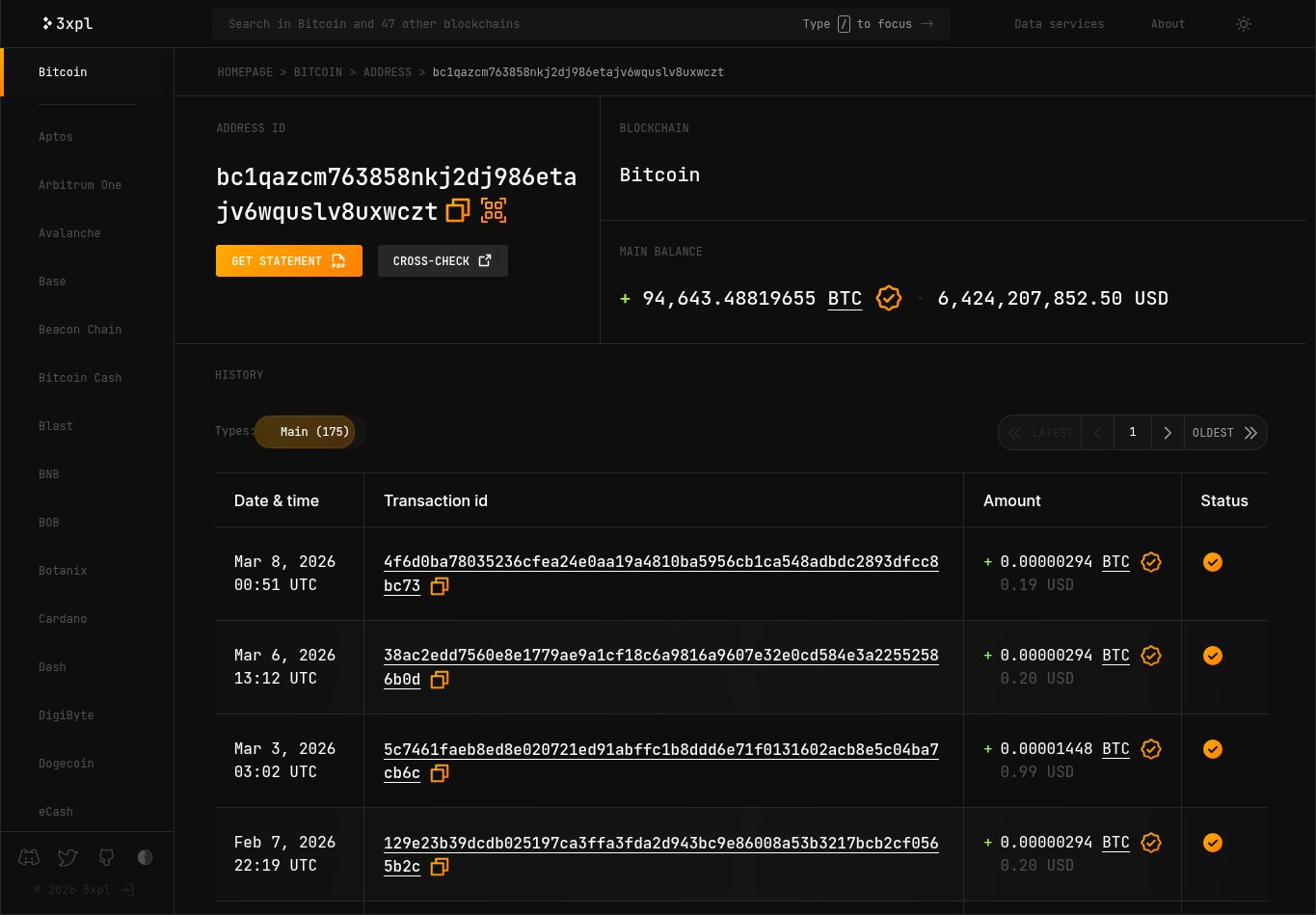This screenshot has height=924, width=1316.
Task: Open the 3xpl Discord icon
Action: tap(28, 857)
